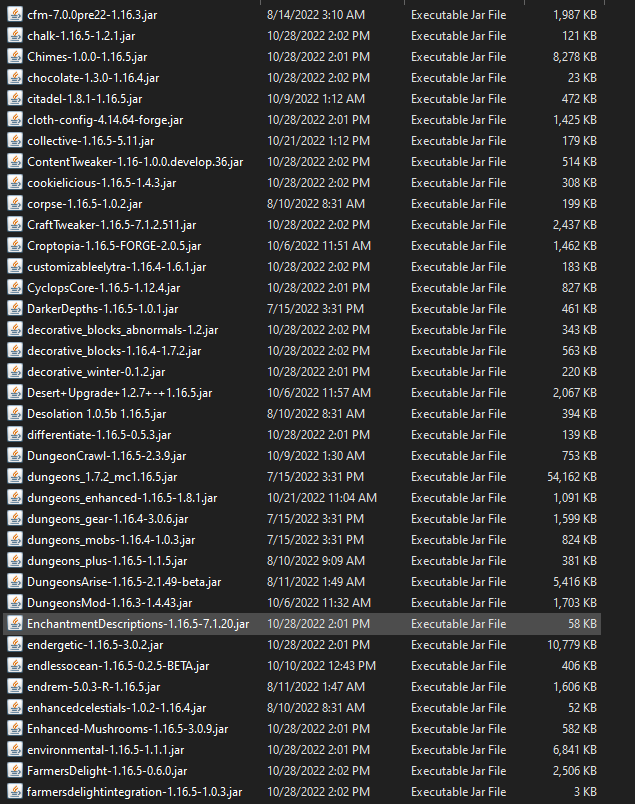635x804 pixels.
Task: Click the date 8/11/2022 1:47 AM
Action: click(316, 687)
